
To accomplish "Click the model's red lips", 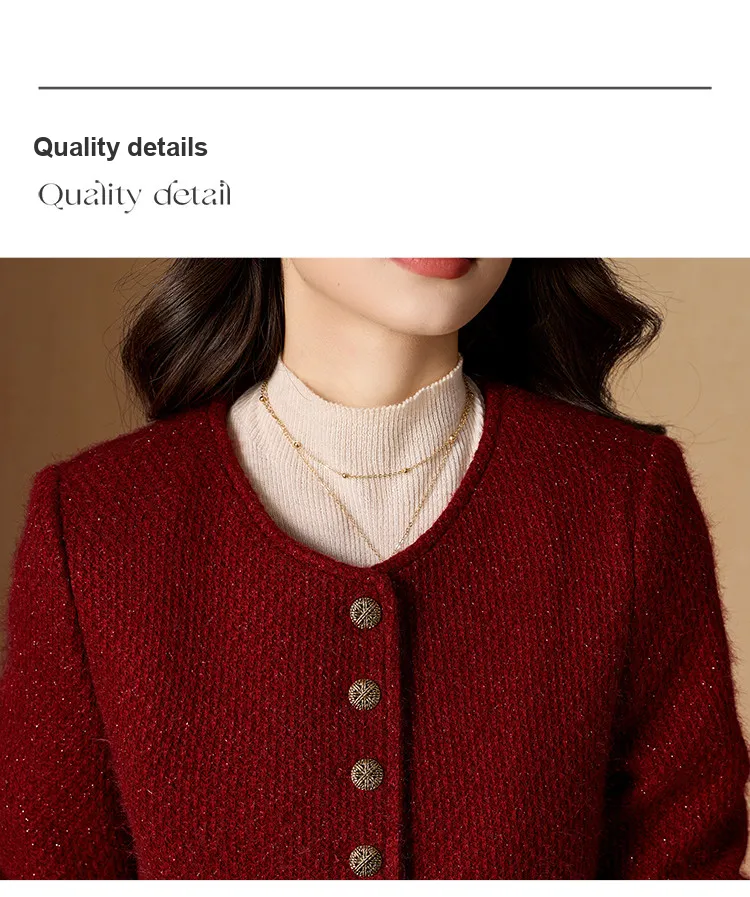I will point(430,267).
